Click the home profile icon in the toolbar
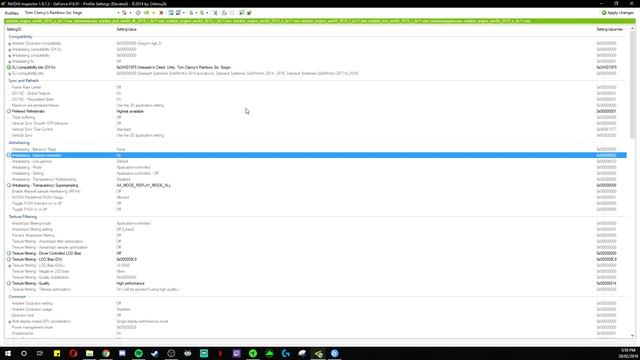Screen dimensions: 640x360 [124, 13]
